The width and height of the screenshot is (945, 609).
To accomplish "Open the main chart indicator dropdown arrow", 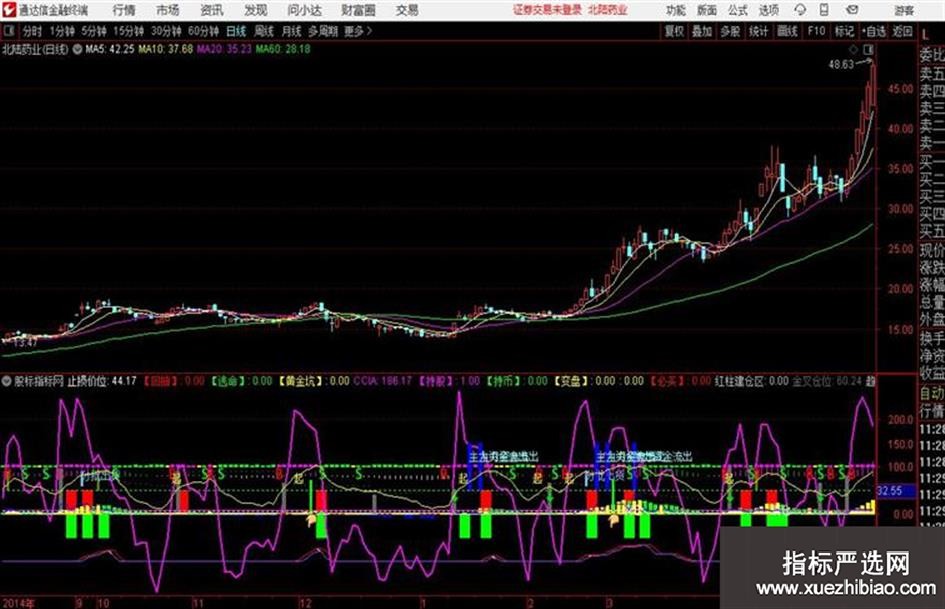I will point(77,49).
